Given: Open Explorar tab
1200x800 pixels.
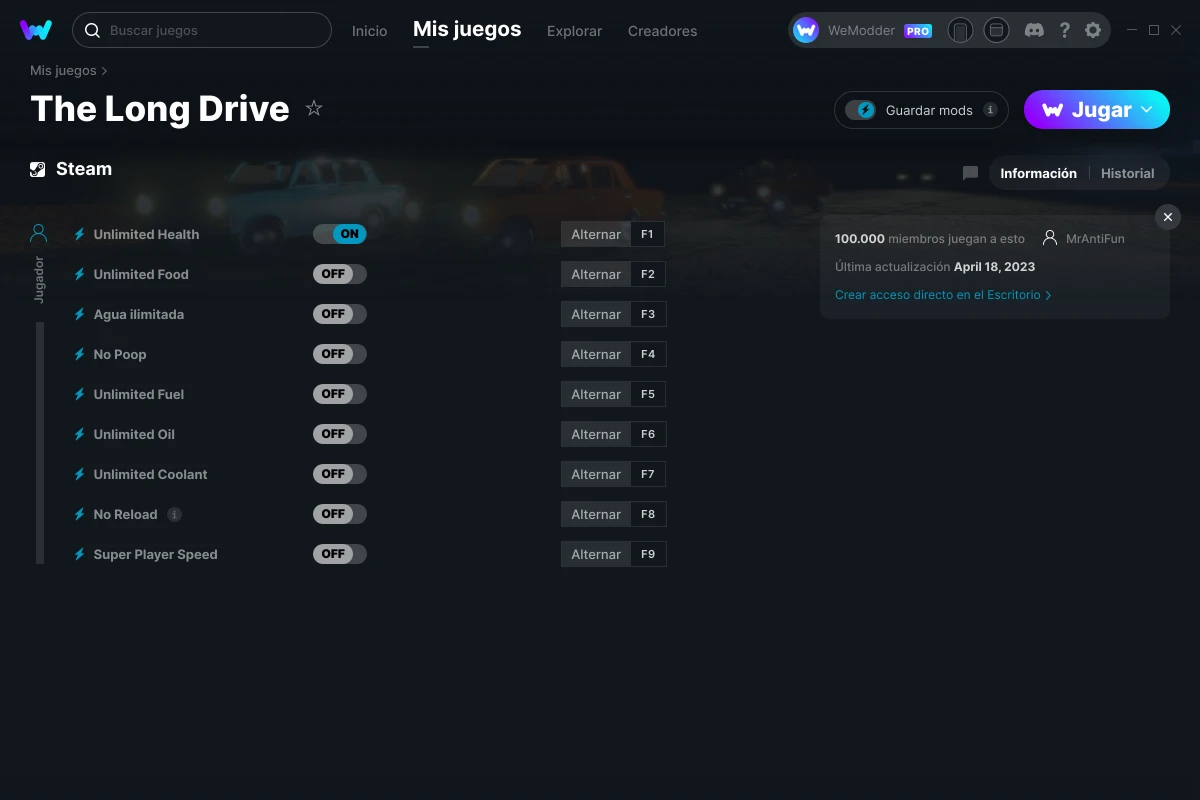Looking at the screenshot, I should tap(574, 31).
